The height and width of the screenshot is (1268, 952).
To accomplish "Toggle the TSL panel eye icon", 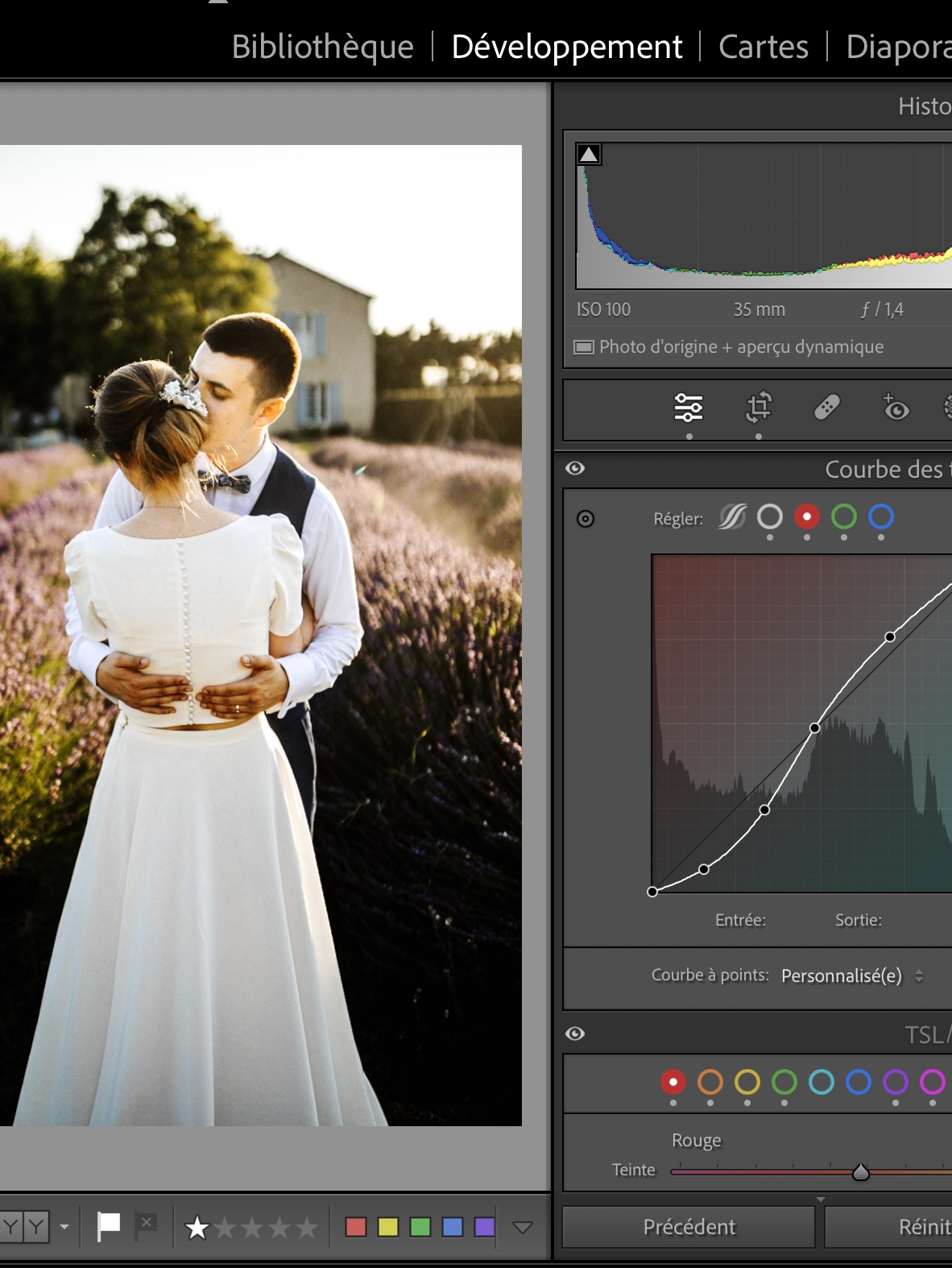I will point(575,1034).
